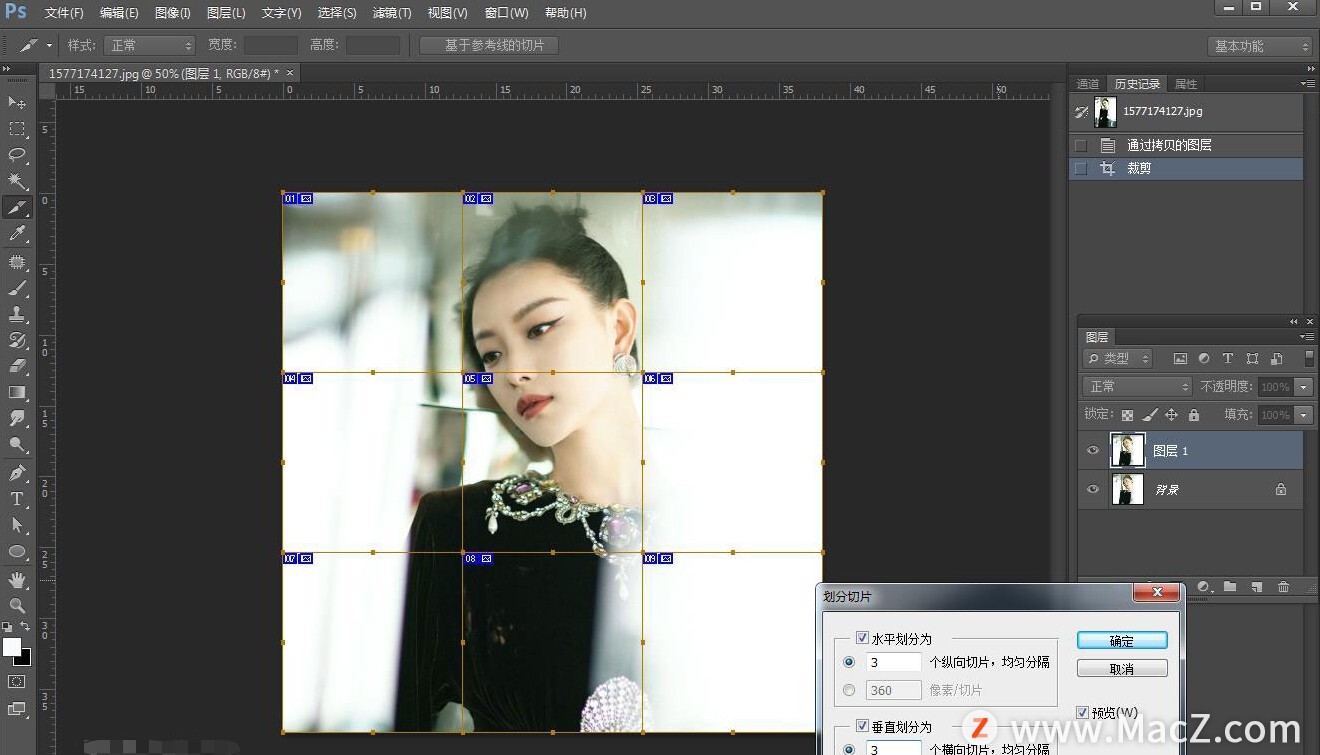
Task: Open 不透明度 slider arrow
Action: (x=1303, y=387)
